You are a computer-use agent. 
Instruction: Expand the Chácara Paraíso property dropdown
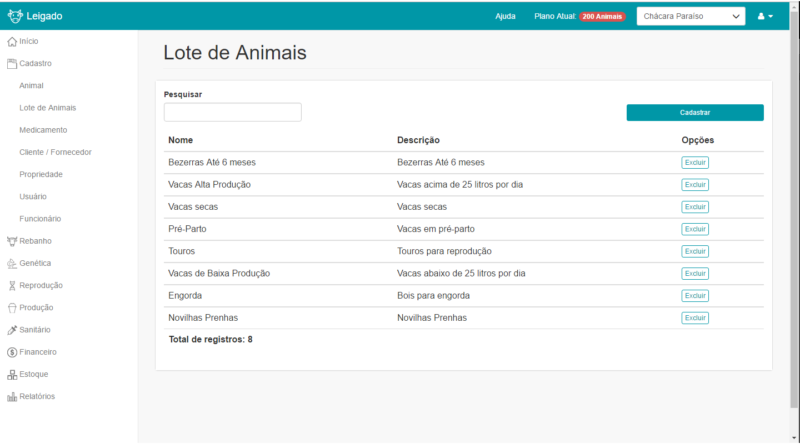[691, 16]
